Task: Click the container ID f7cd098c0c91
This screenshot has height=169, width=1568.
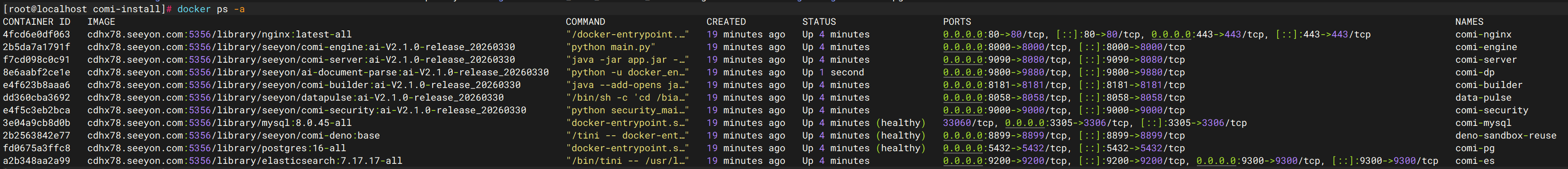Action: 37,59
